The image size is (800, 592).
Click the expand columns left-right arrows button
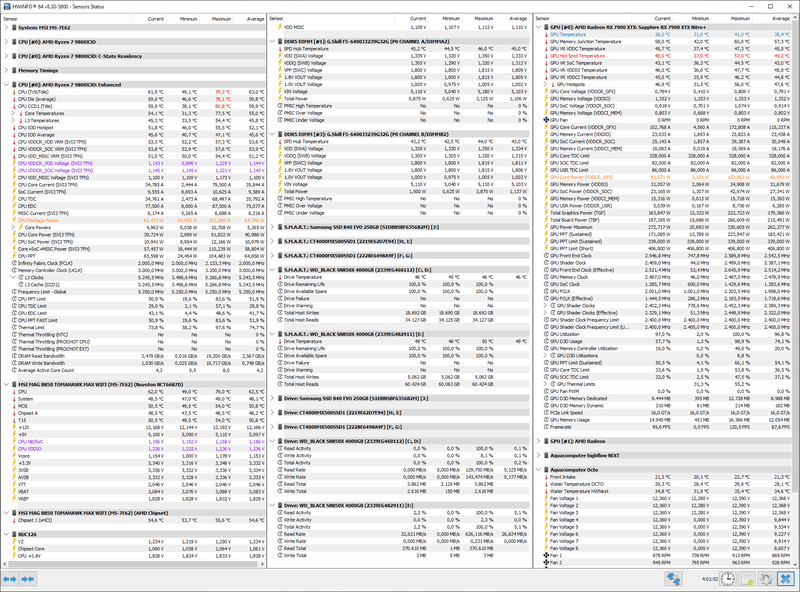(x=10, y=579)
